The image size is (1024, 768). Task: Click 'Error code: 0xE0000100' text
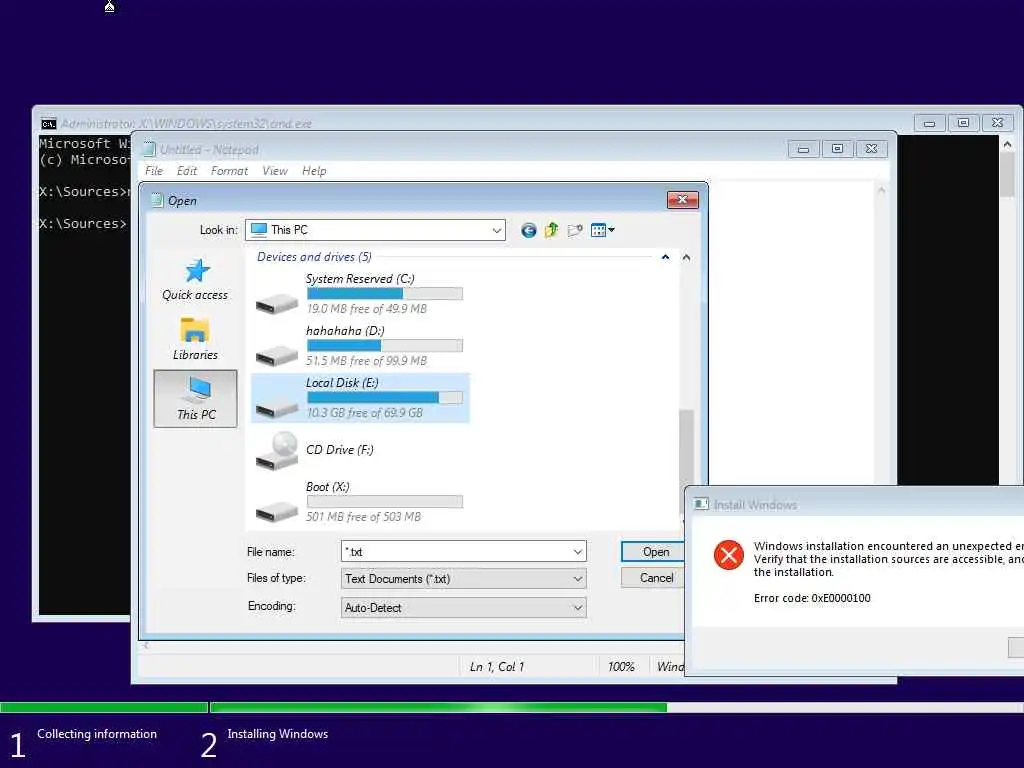(812, 598)
